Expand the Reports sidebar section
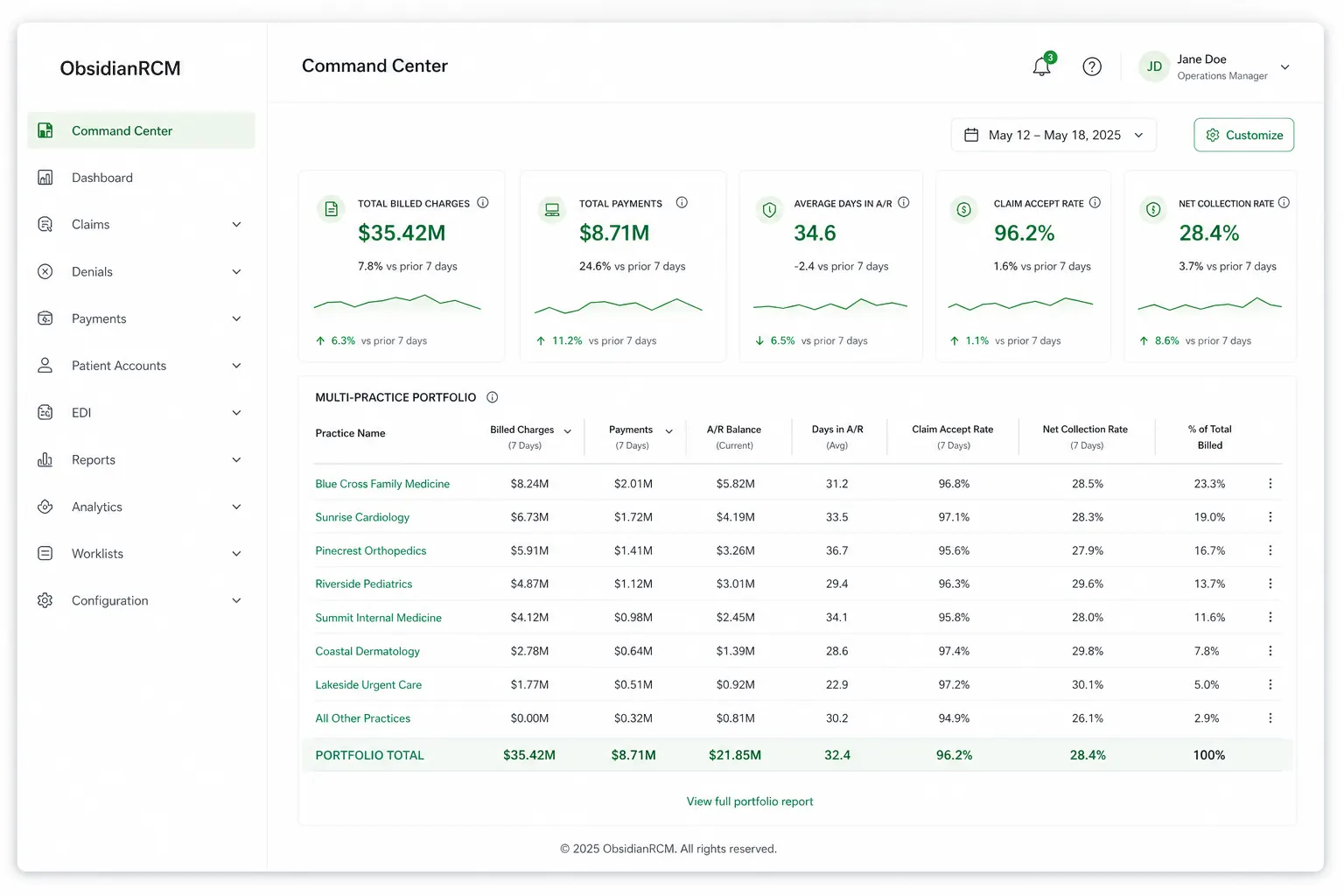This screenshot has width=1344, height=896. (236, 460)
